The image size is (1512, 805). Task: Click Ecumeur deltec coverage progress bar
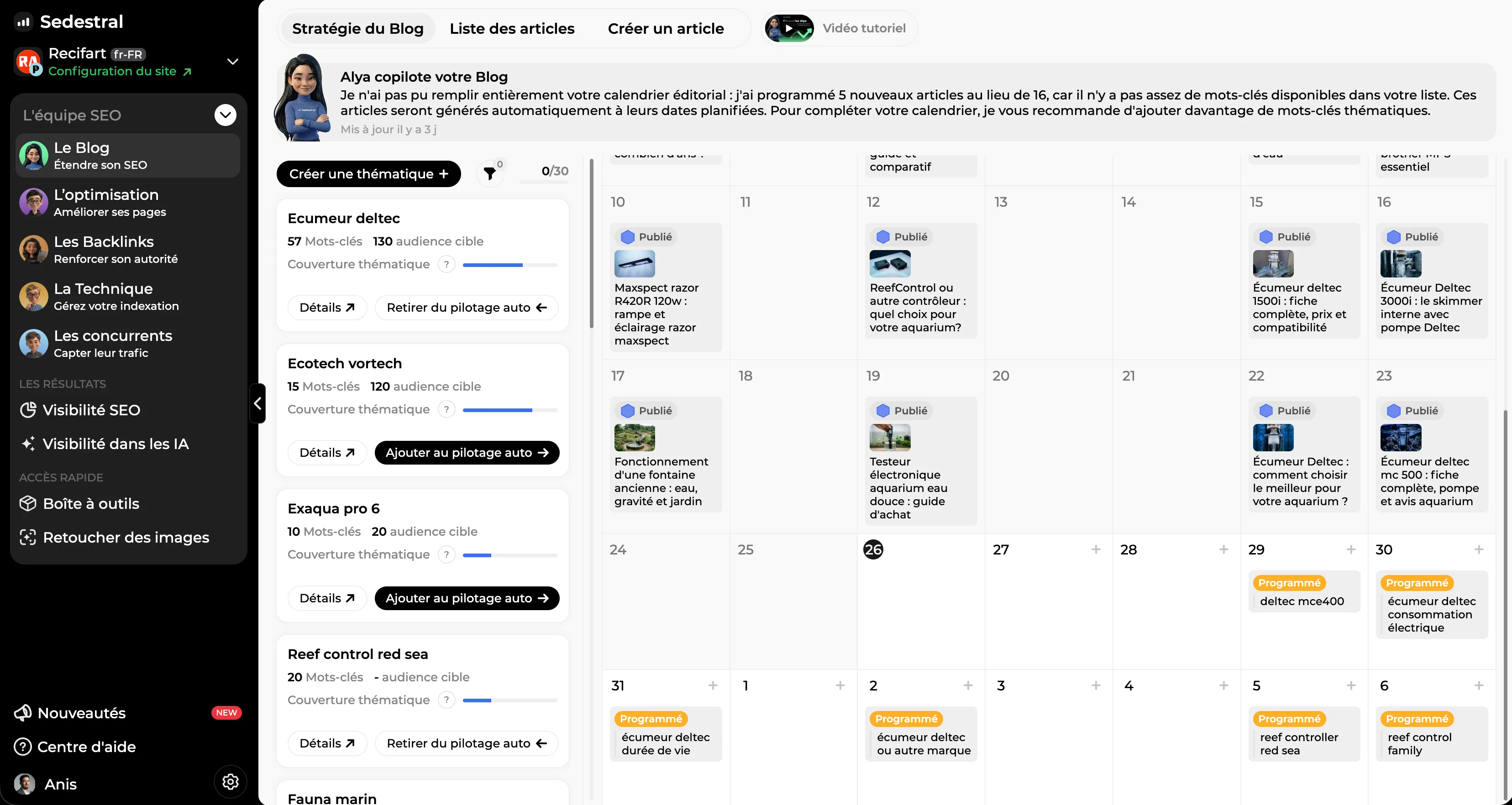tap(510, 265)
